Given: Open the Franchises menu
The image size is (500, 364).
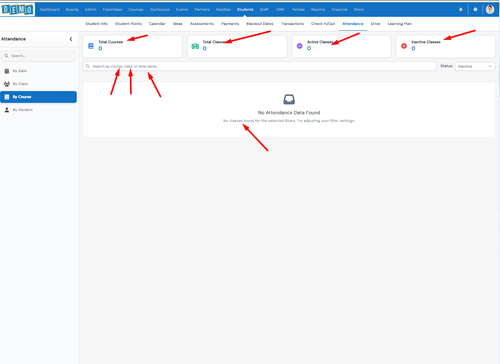Looking at the screenshot, I should tap(112, 9).
